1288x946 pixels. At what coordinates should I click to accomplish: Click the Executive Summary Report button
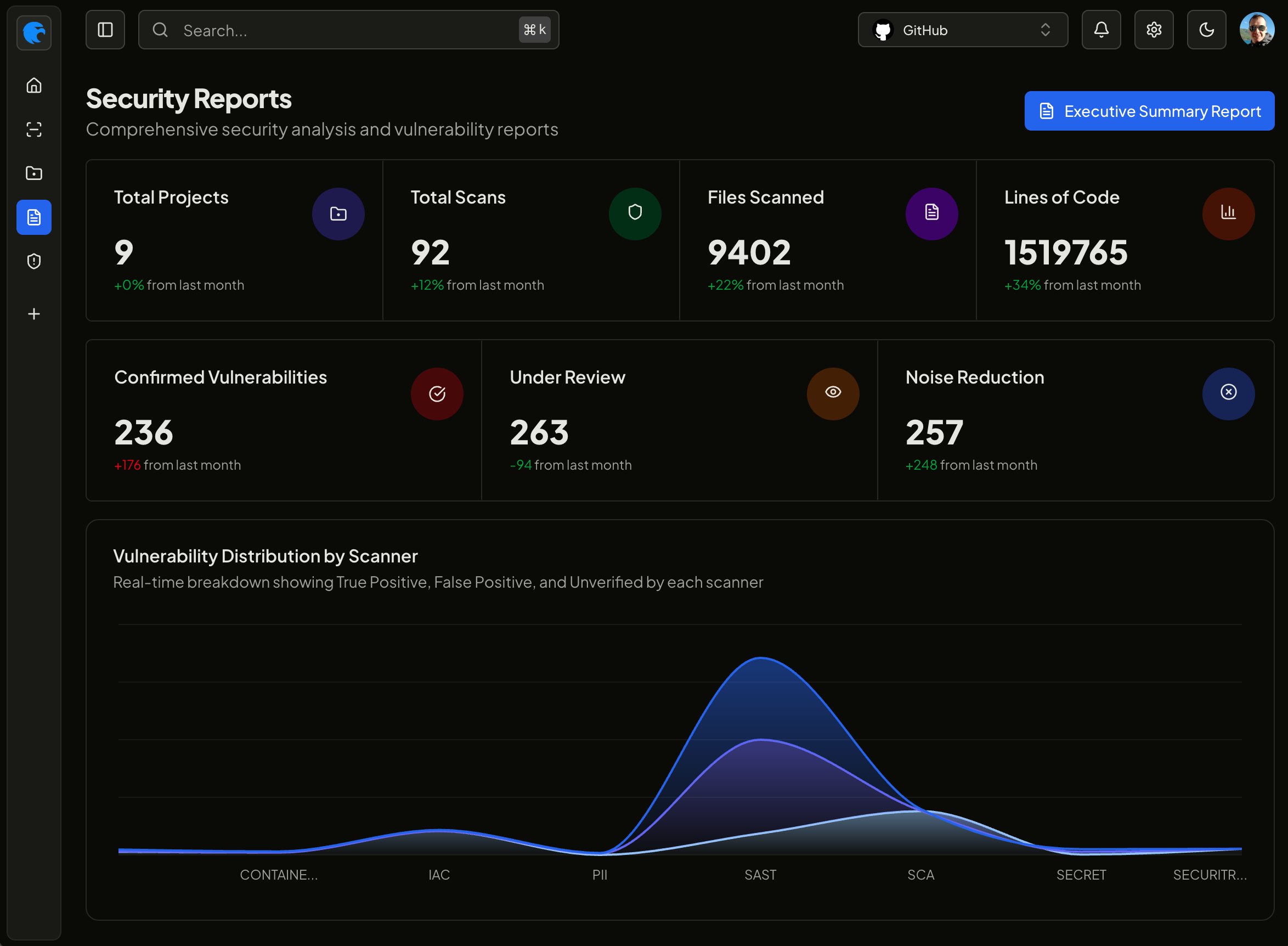coord(1149,111)
